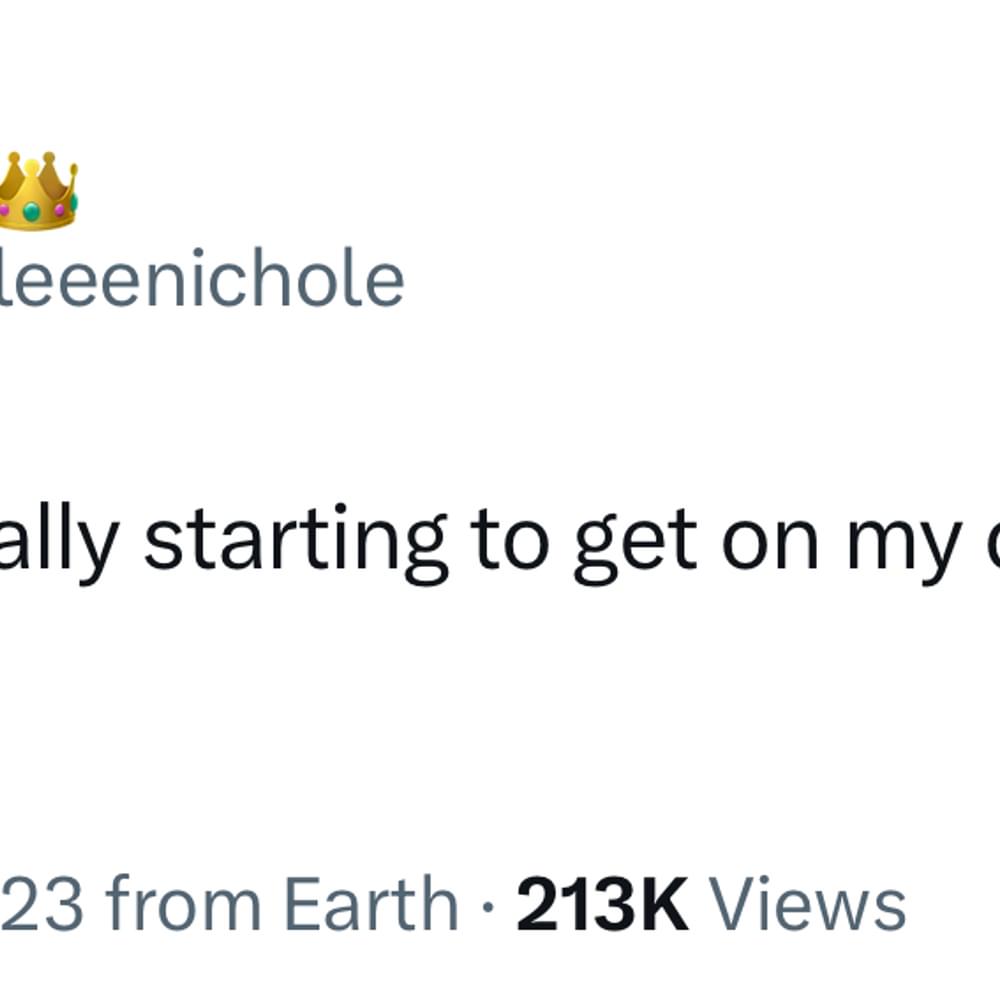Click the crown emoji in display name
The width and height of the screenshot is (1000, 1000).
point(37,190)
